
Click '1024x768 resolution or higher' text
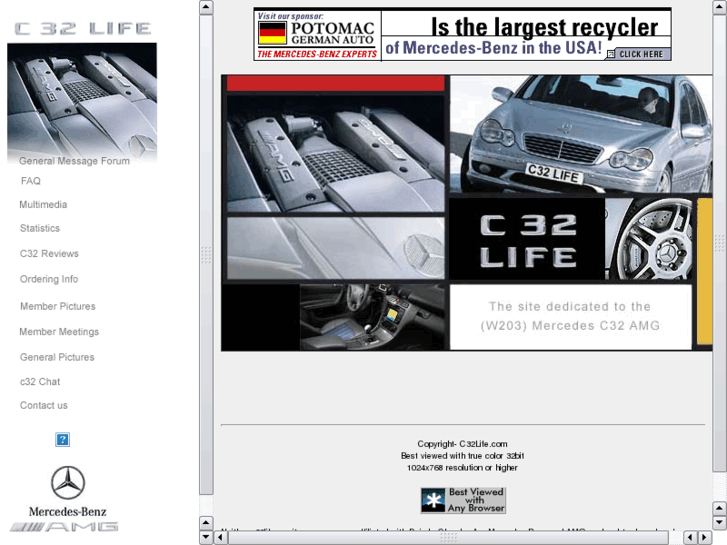[x=462, y=468]
